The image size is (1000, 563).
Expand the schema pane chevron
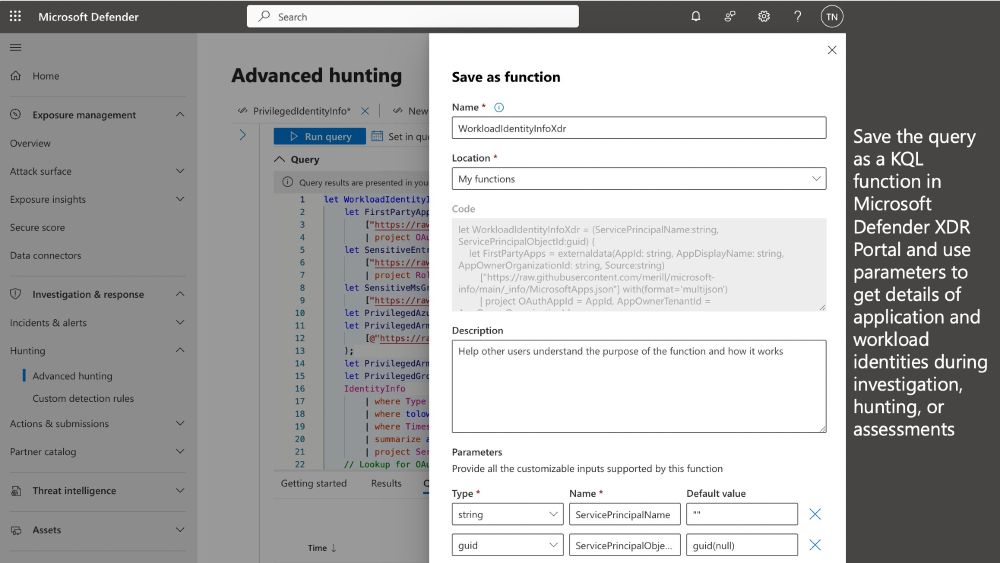coord(242,135)
